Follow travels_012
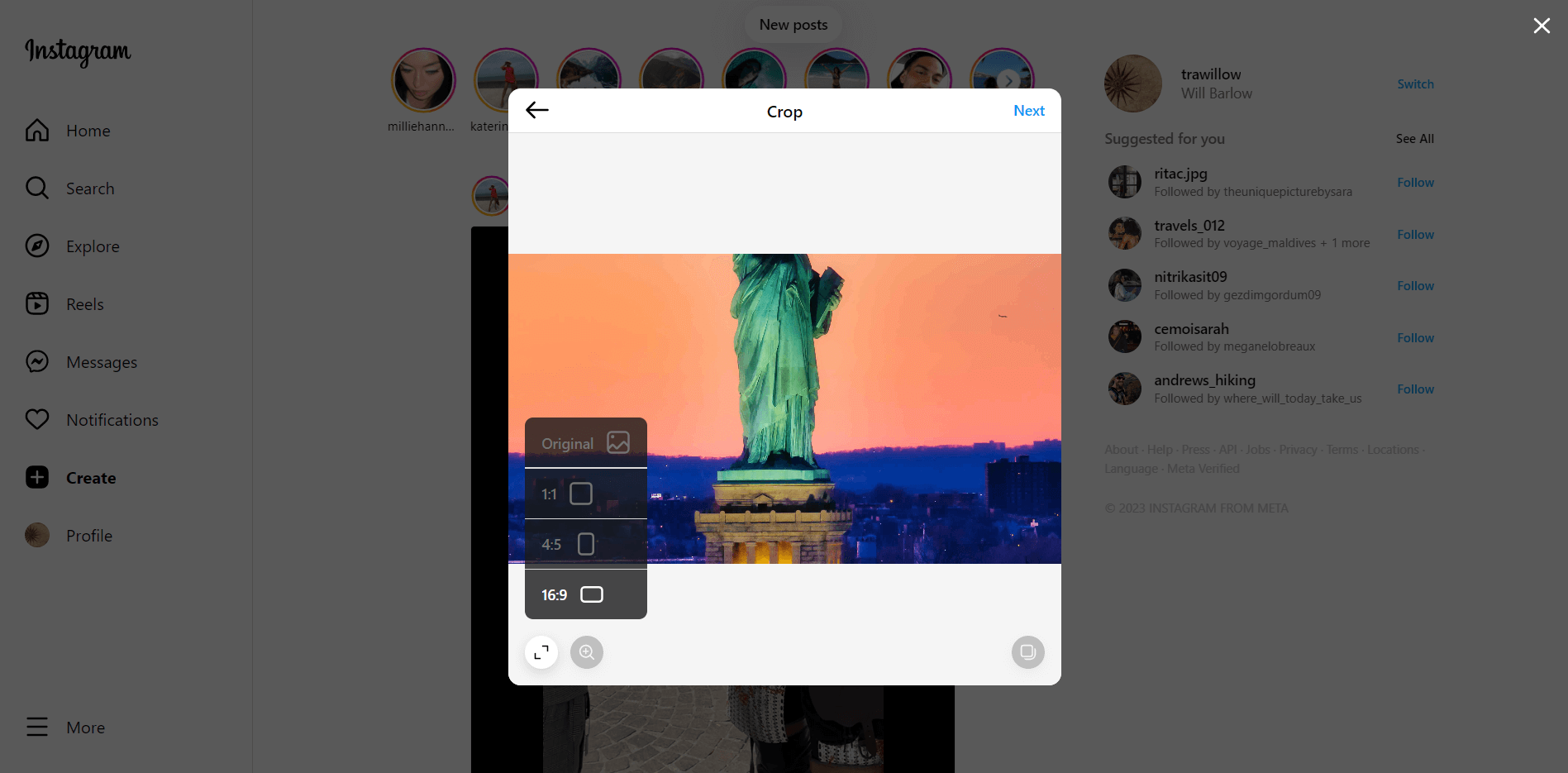 coord(1415,235)
